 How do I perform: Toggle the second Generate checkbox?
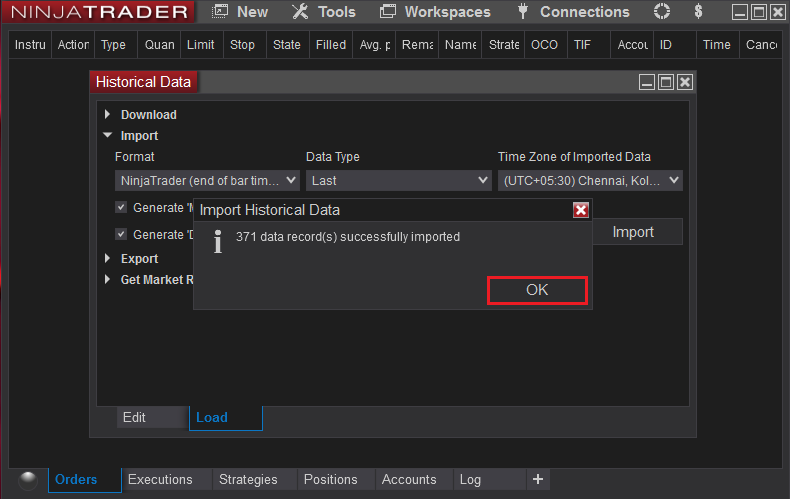(x=121, y=234)
